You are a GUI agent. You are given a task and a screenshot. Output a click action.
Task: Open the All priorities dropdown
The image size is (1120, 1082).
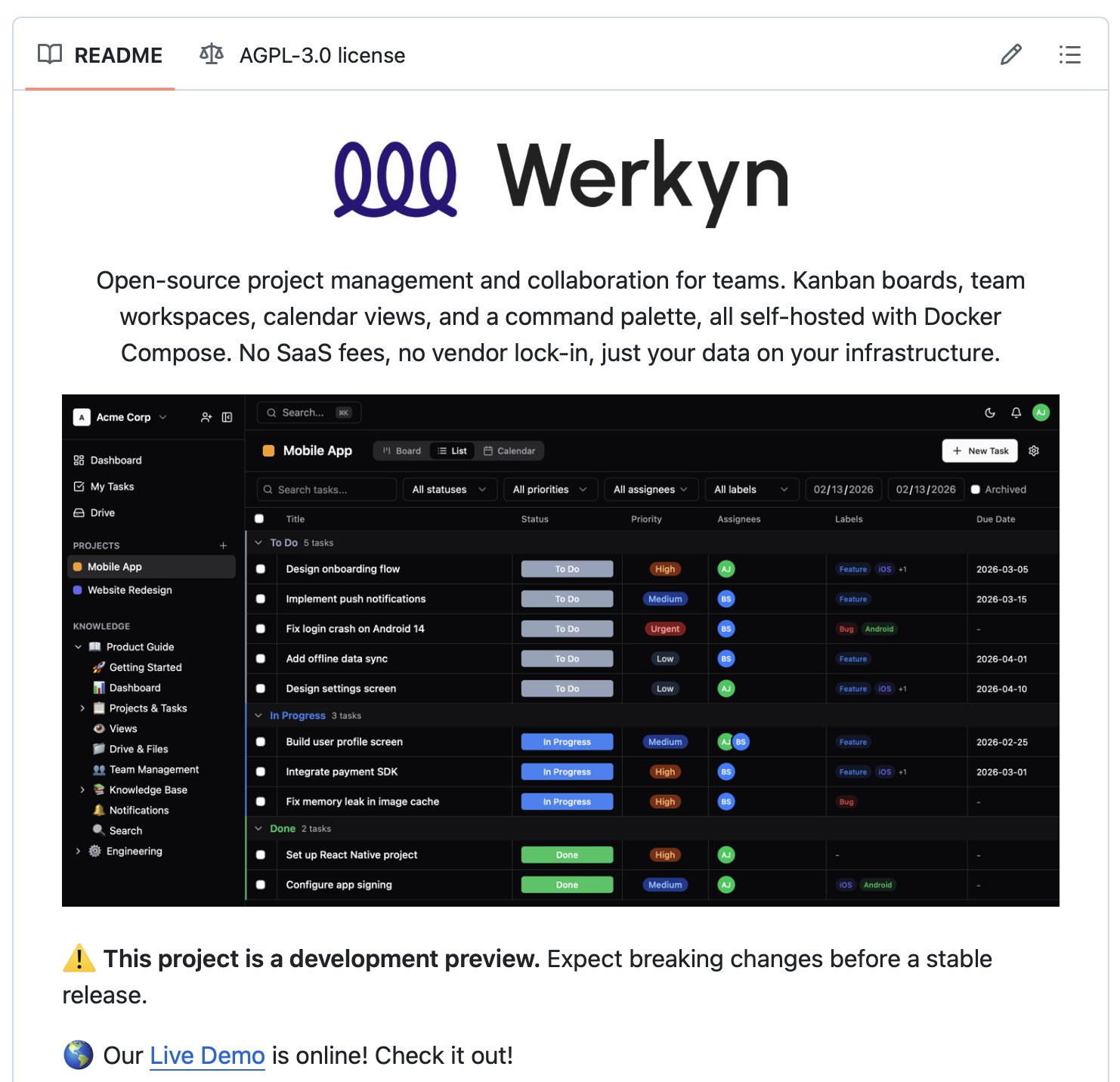click(549, 490)
